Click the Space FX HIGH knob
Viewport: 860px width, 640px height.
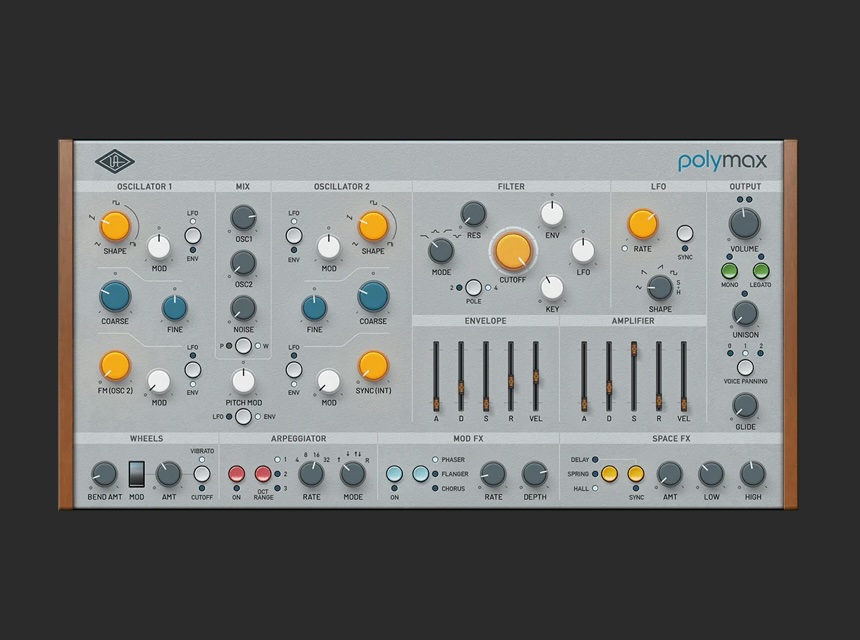point(752,474)
